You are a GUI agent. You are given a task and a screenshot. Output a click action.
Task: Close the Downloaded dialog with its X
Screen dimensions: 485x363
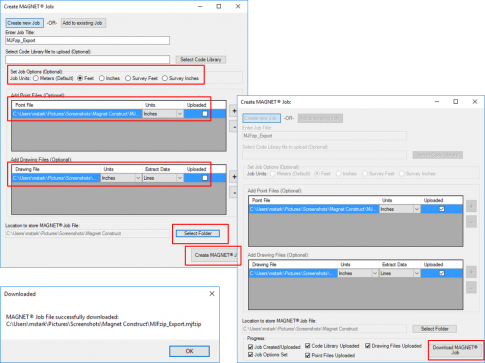pos(212,294)
